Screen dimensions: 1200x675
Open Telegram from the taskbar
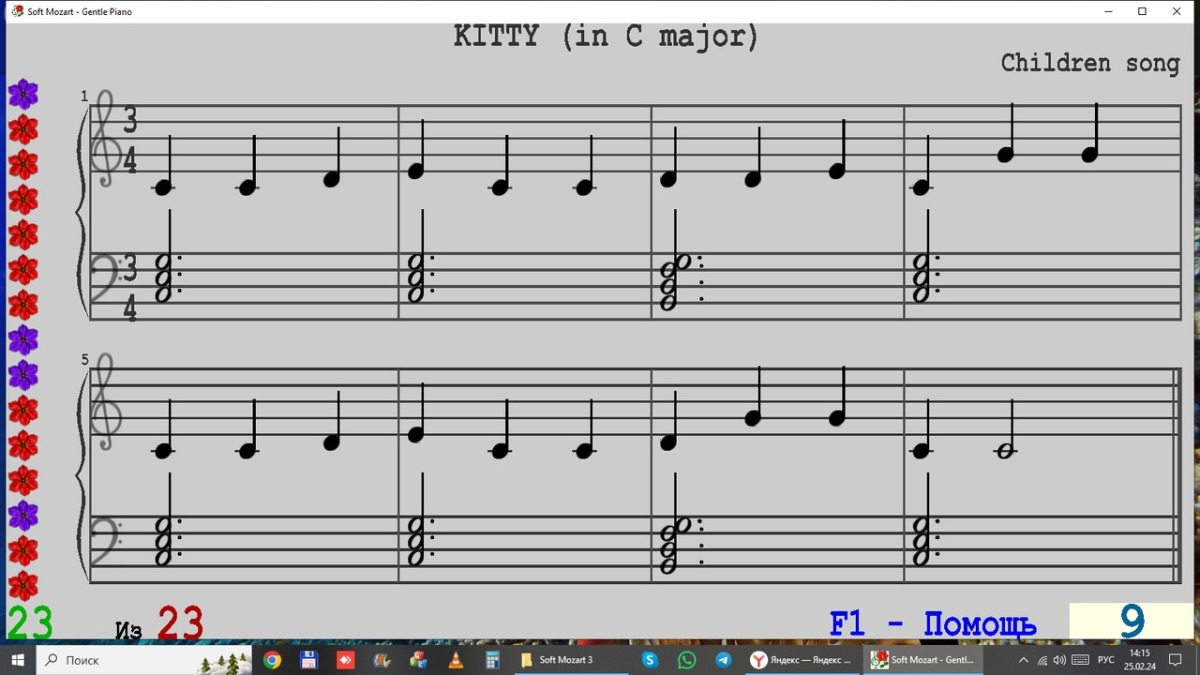(x=723, y=660)
